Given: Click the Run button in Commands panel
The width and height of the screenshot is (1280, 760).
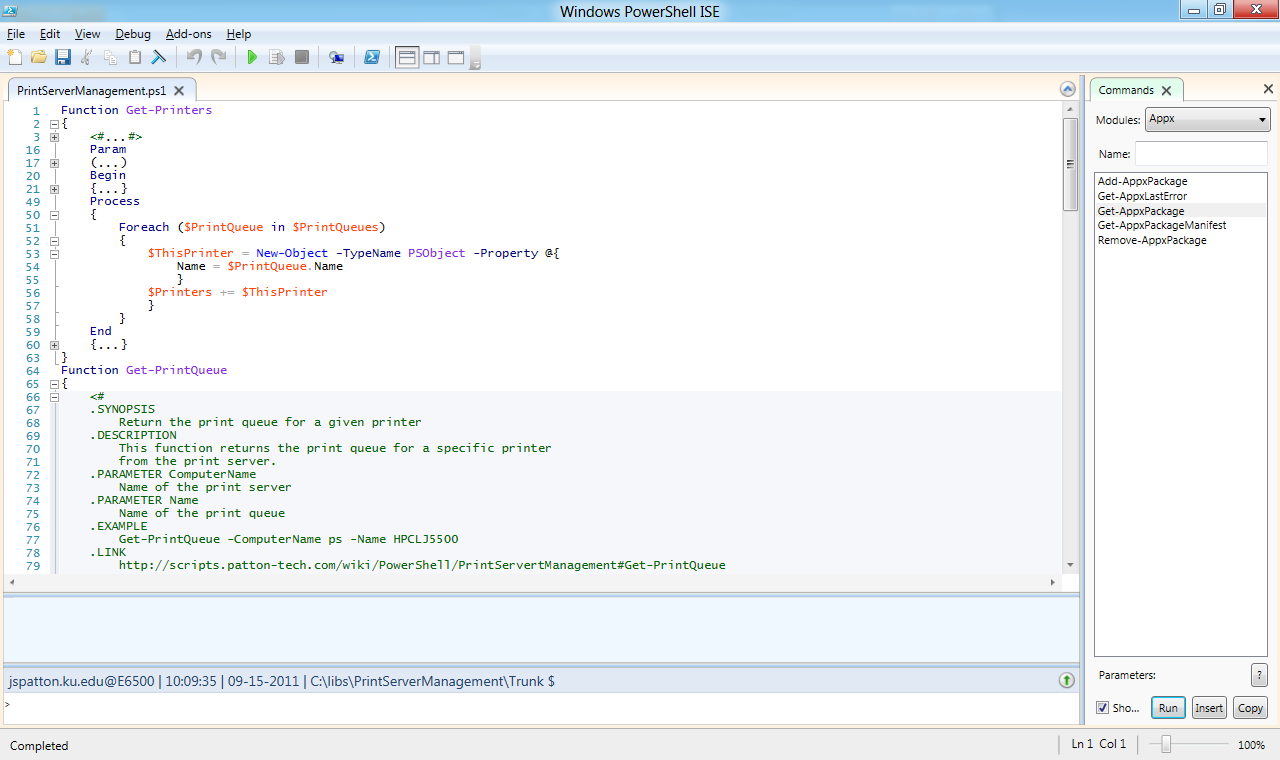Looking at the screenshot, I should 1168,708.
